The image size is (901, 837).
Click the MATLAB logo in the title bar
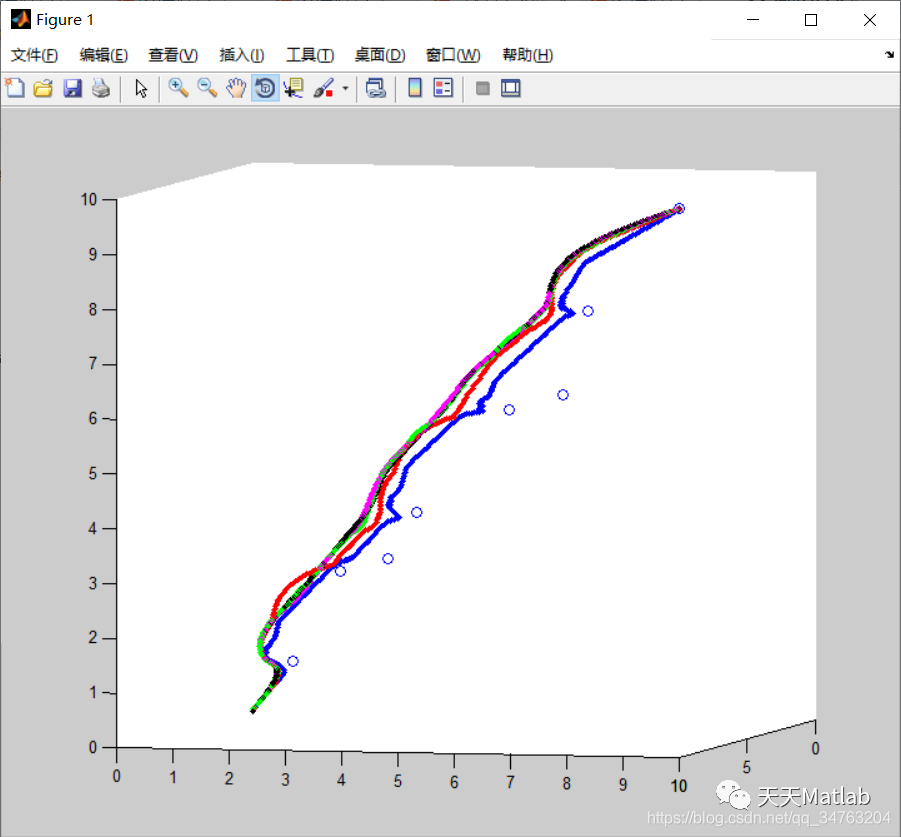(x=21, y=20)
